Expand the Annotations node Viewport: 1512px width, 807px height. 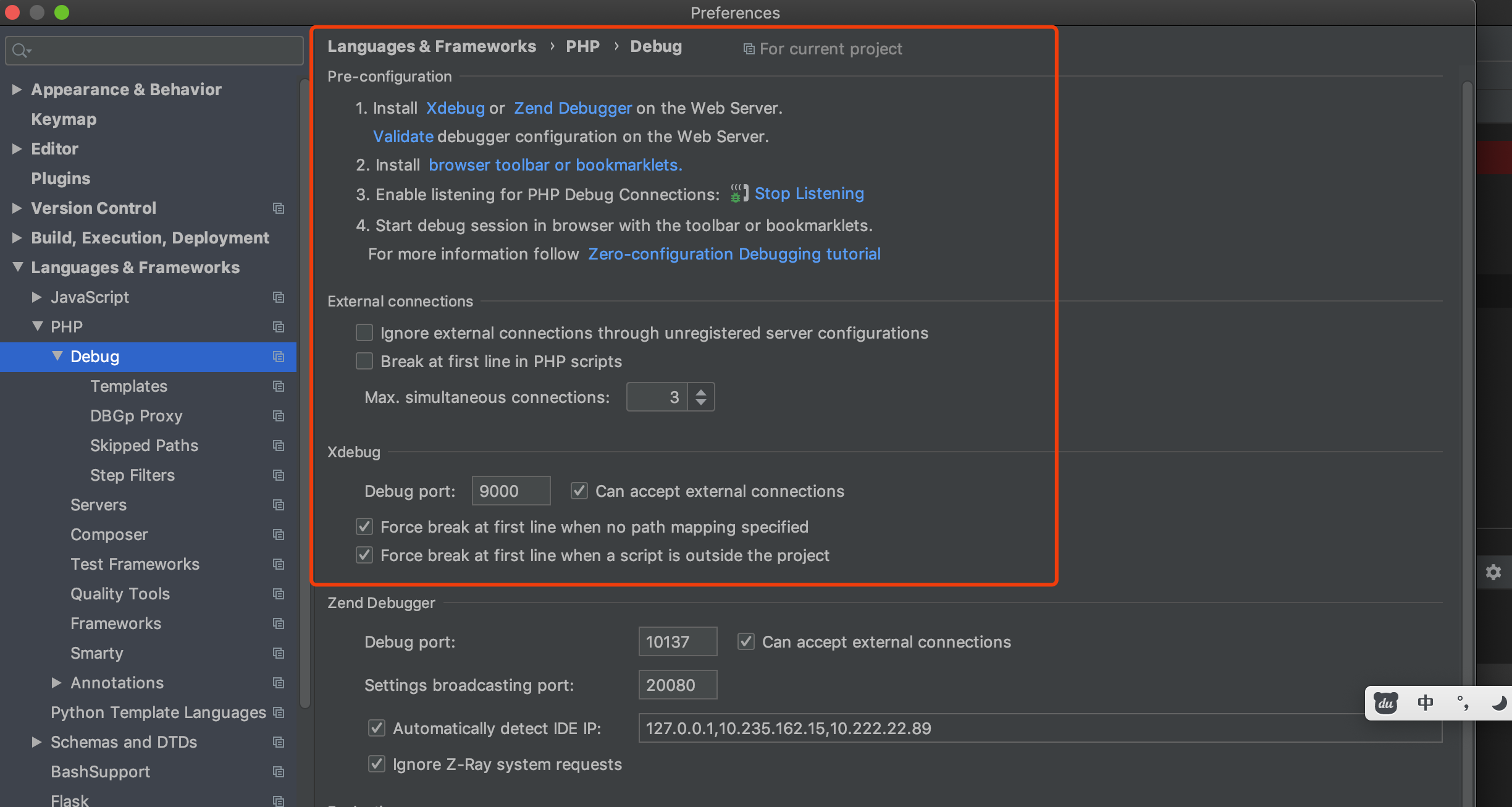56,683
